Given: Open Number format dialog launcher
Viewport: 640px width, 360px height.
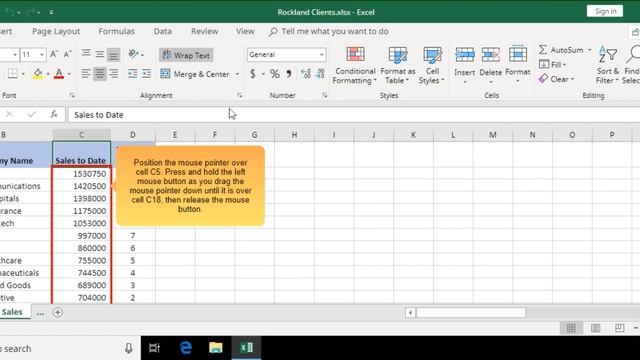Looking at the screenshot, I should click(324, 96).
